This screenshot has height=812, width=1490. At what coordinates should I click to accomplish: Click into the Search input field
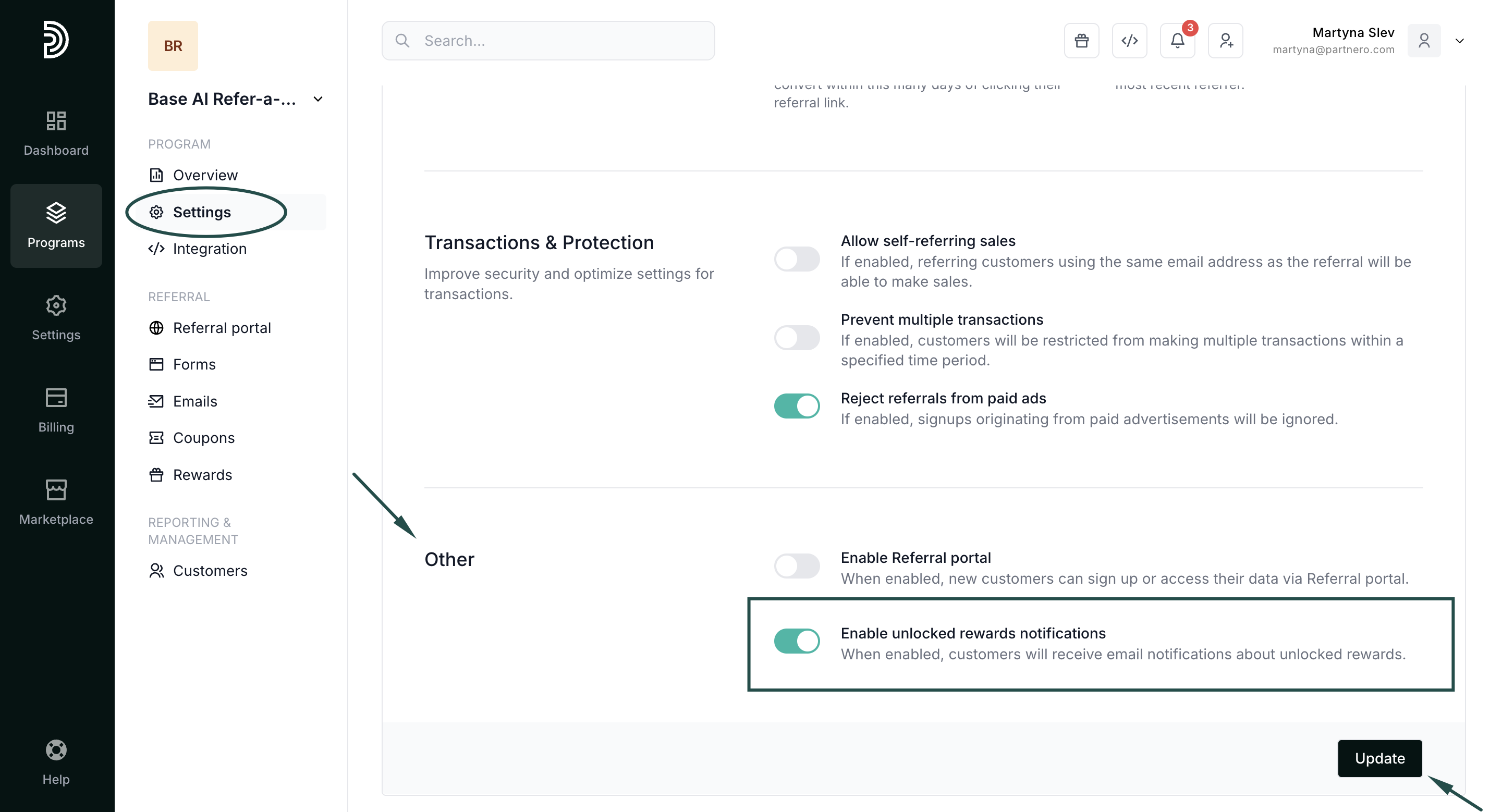pos(548,41)
